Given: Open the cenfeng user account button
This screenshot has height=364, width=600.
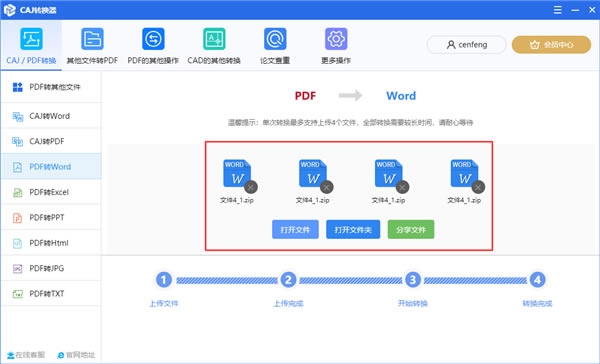Looking at the screenshot, I should pyautogui.click(x=466, y=45).
